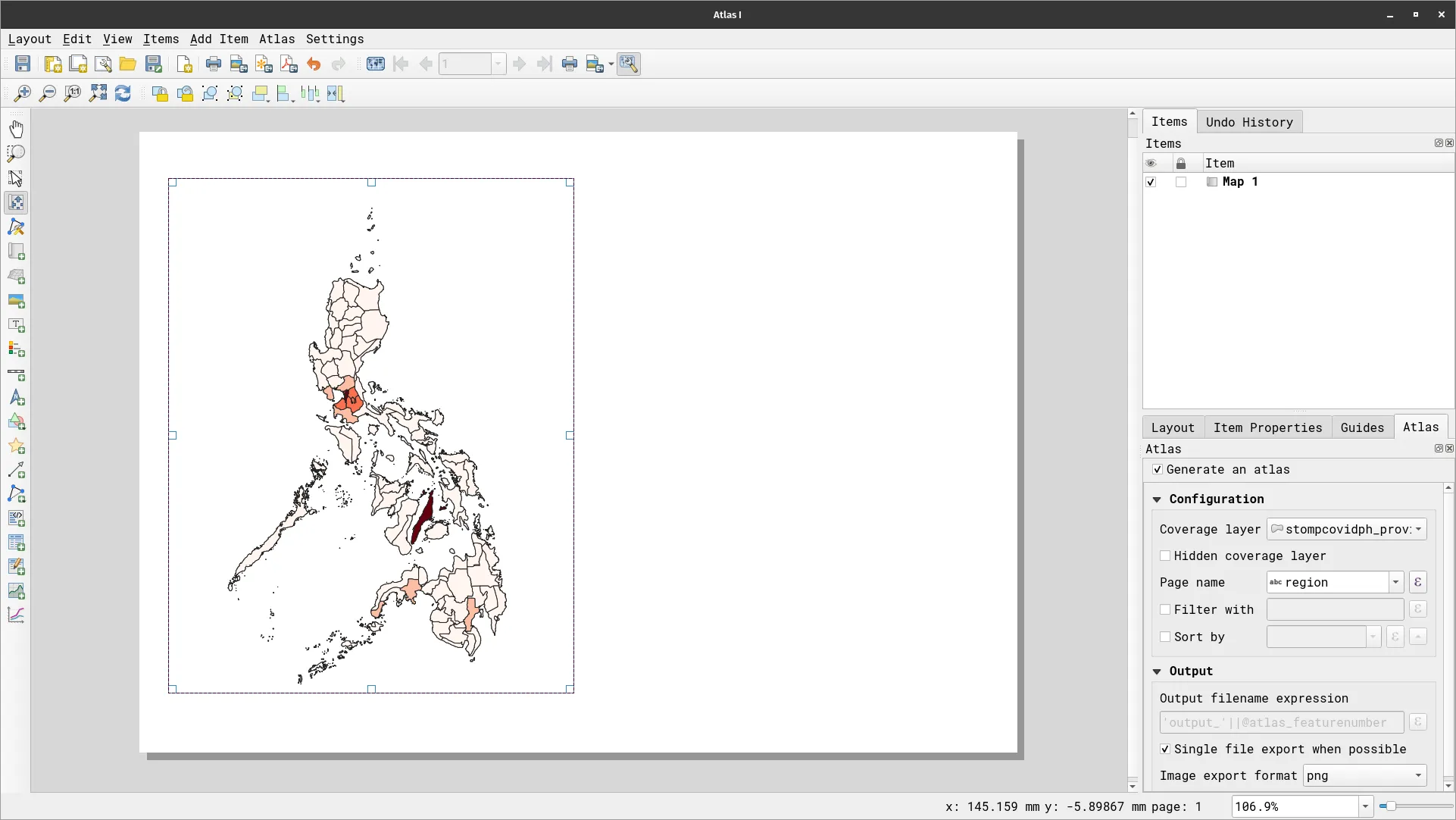Click the Refresh View icon
The height and width of the screenshot is (820, 1456).
(123, 93)
